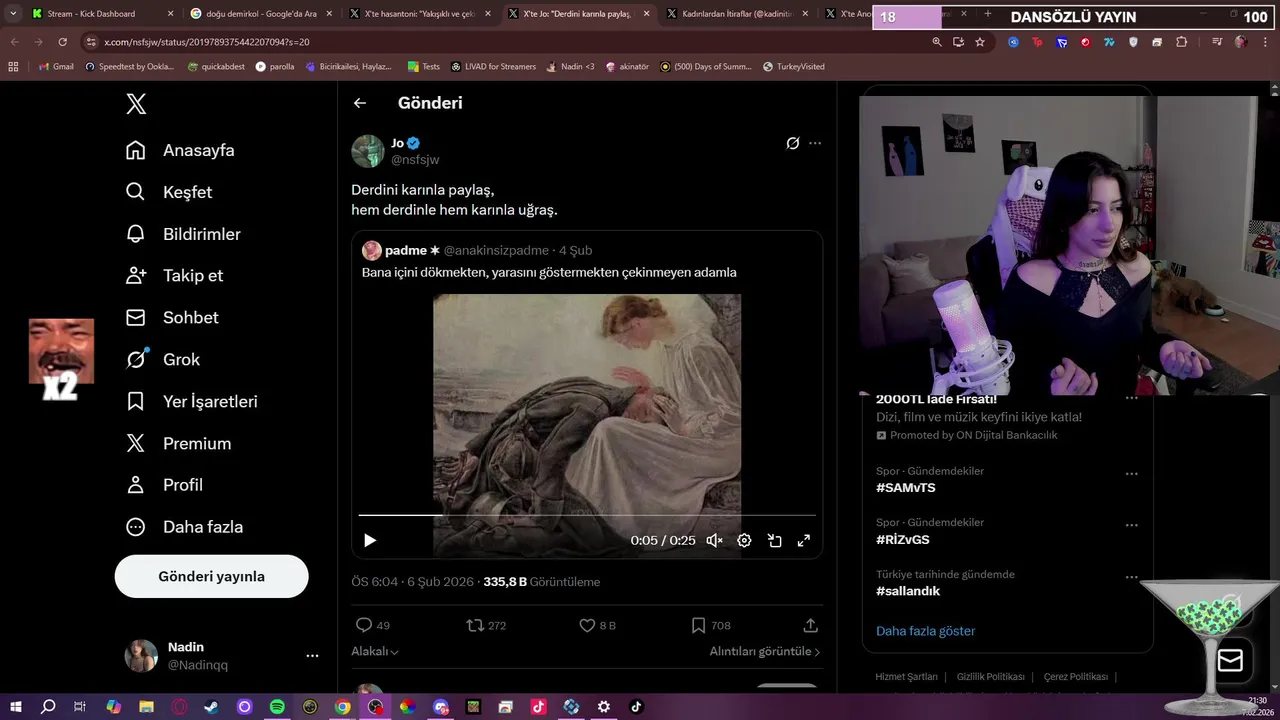Open Çerez Politikası footer link
1280x720 pixels.
coord(1076,677)
